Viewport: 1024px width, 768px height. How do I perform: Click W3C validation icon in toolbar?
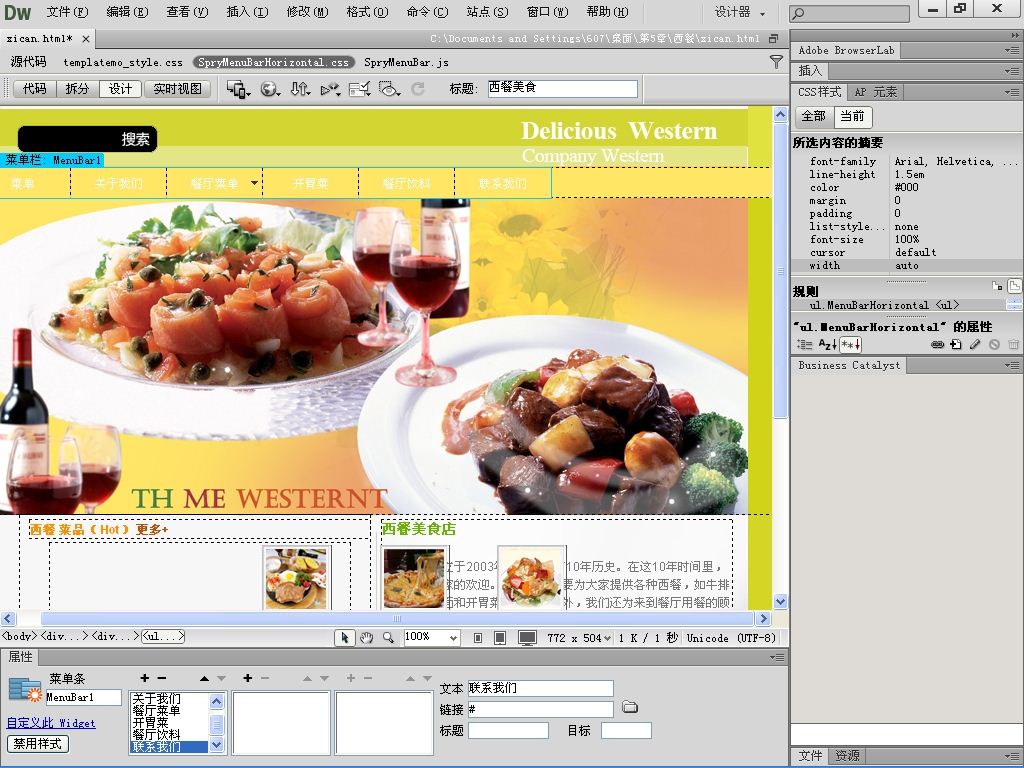tap(330, 89)
